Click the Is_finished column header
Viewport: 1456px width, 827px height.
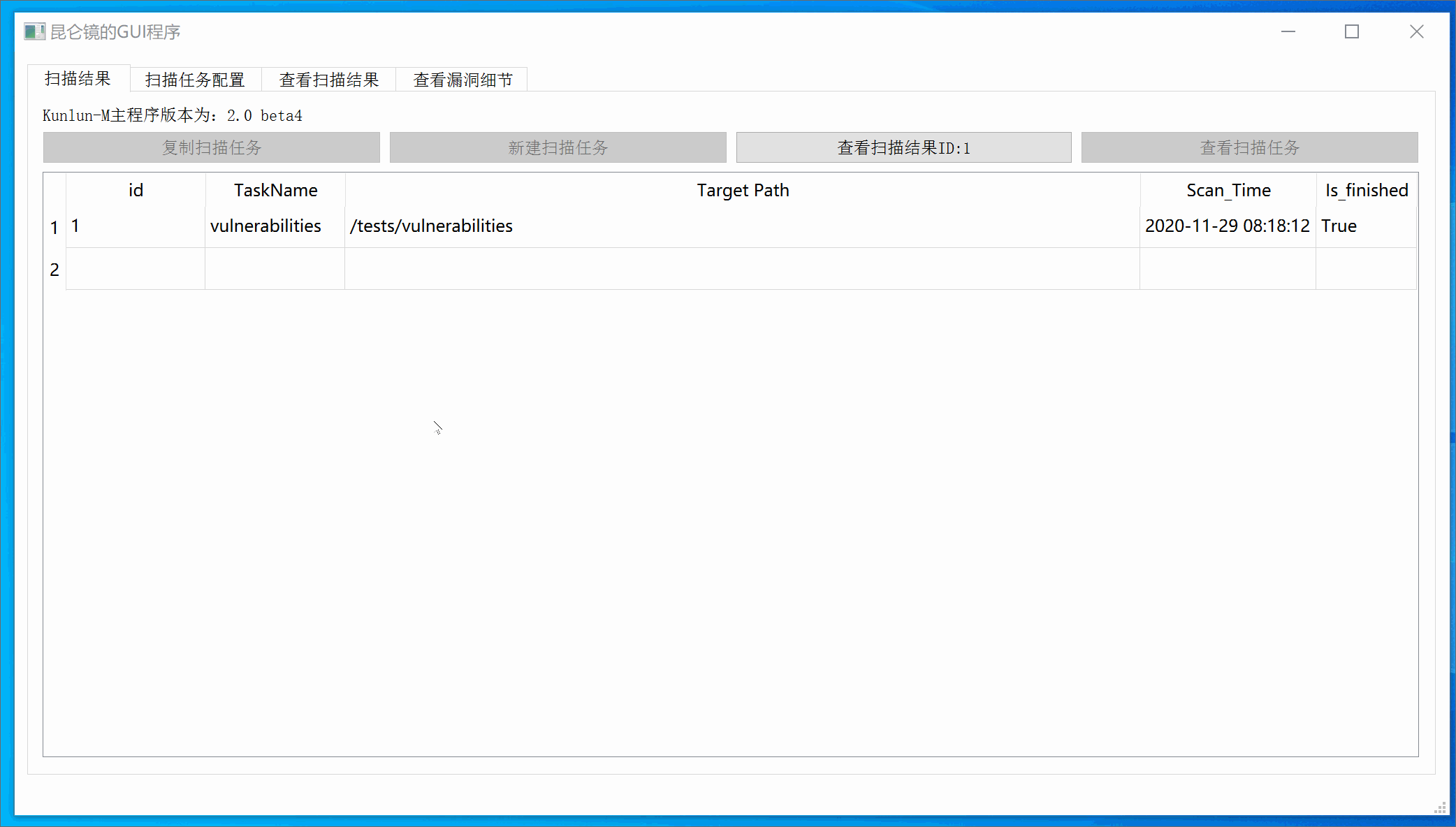pyautogui.click(x=1366, y=190)
